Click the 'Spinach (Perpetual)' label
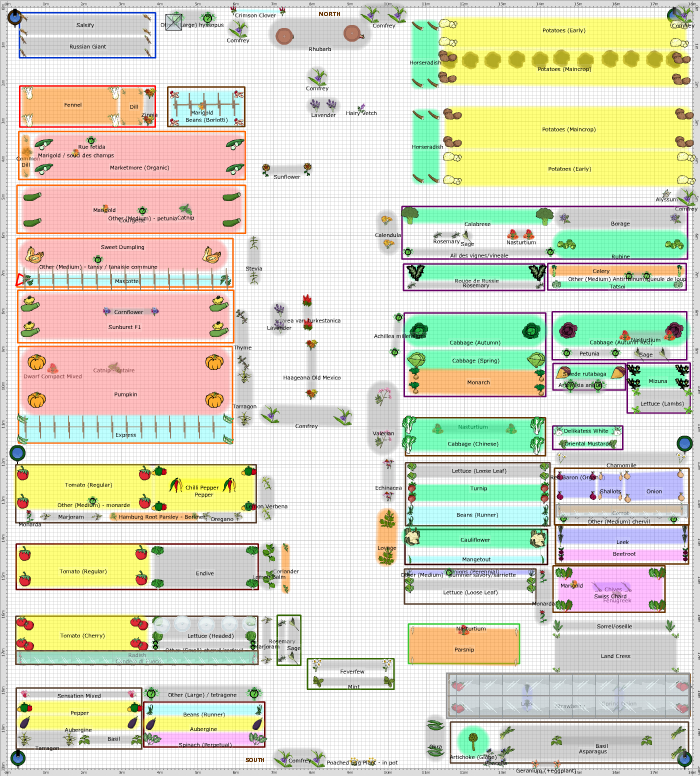700x776 pixels. 204,744
